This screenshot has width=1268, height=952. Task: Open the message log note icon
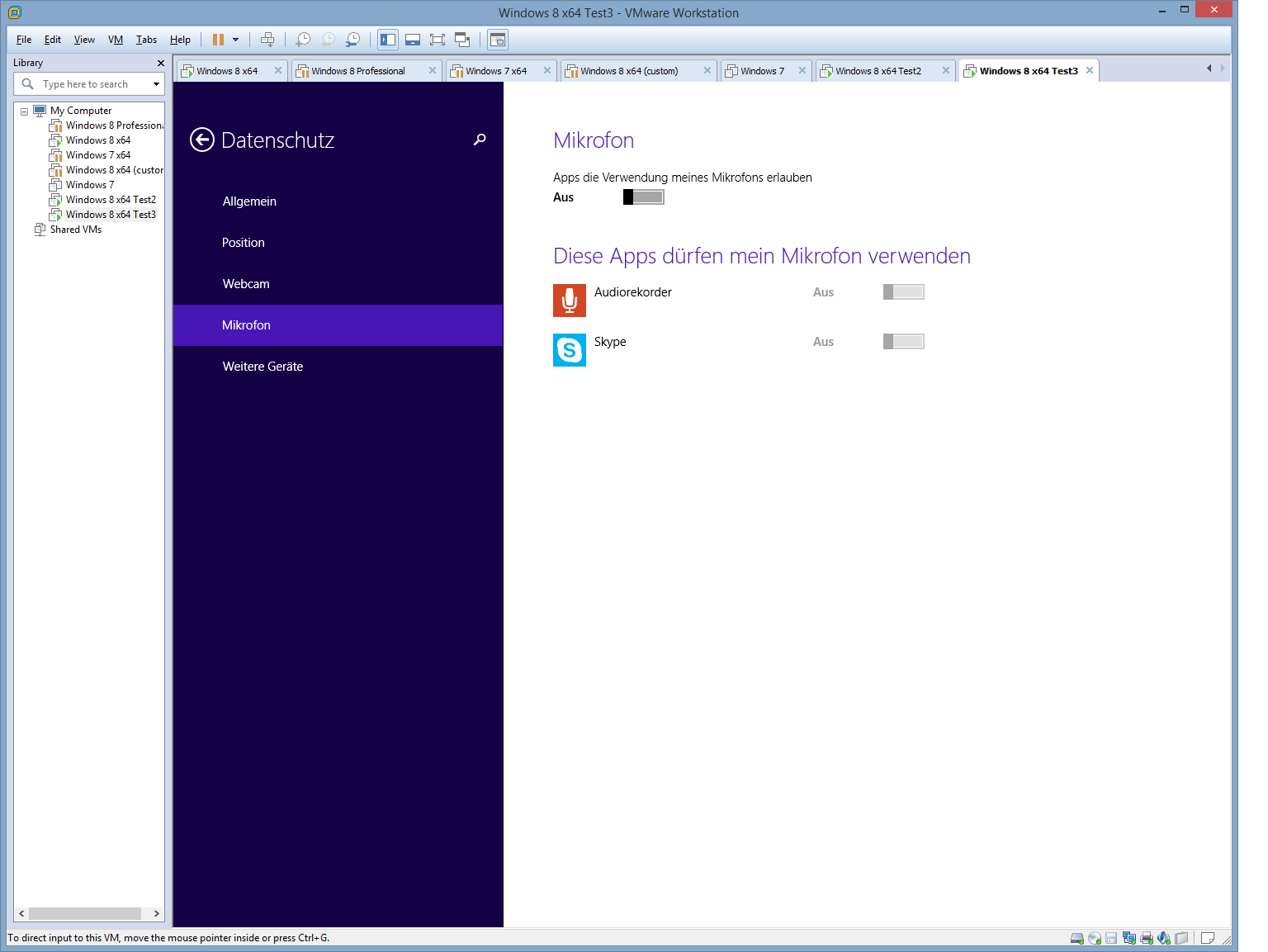1207,938
